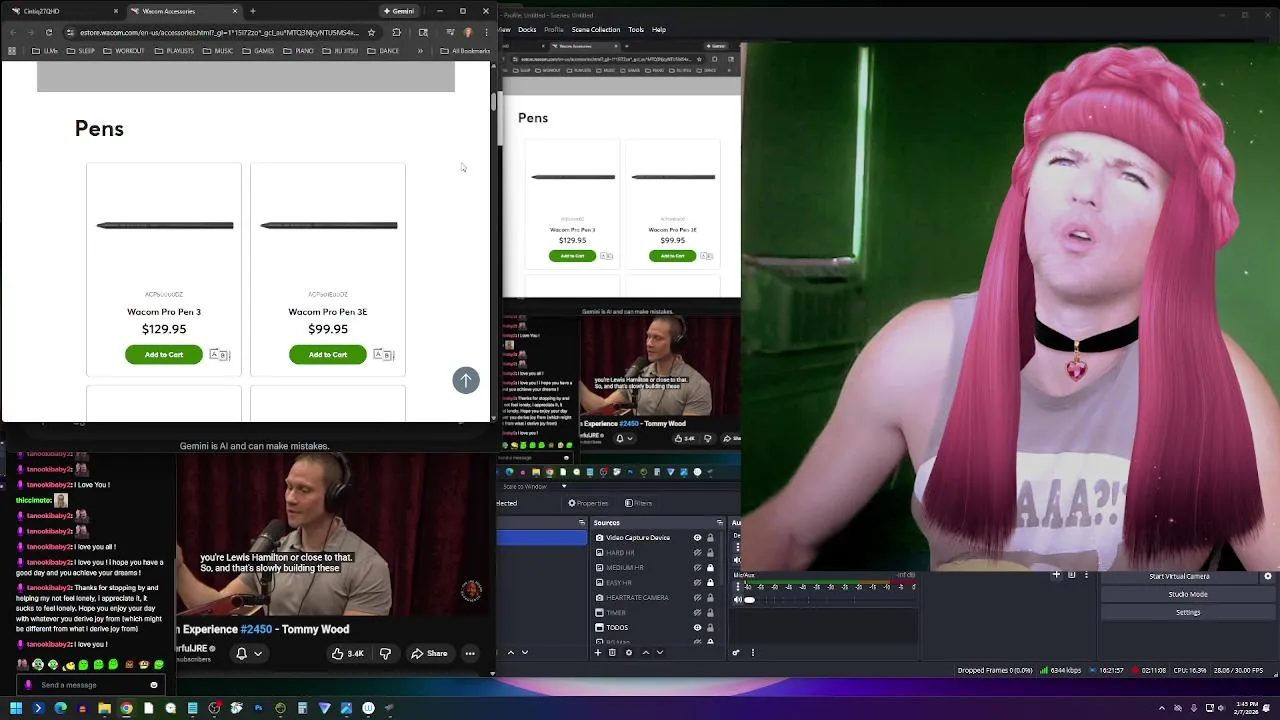Click the Start Virtual Camera button
The height and width of the screenshot is (720, 1280).
pyautogui.click(x=1179, y=577)
